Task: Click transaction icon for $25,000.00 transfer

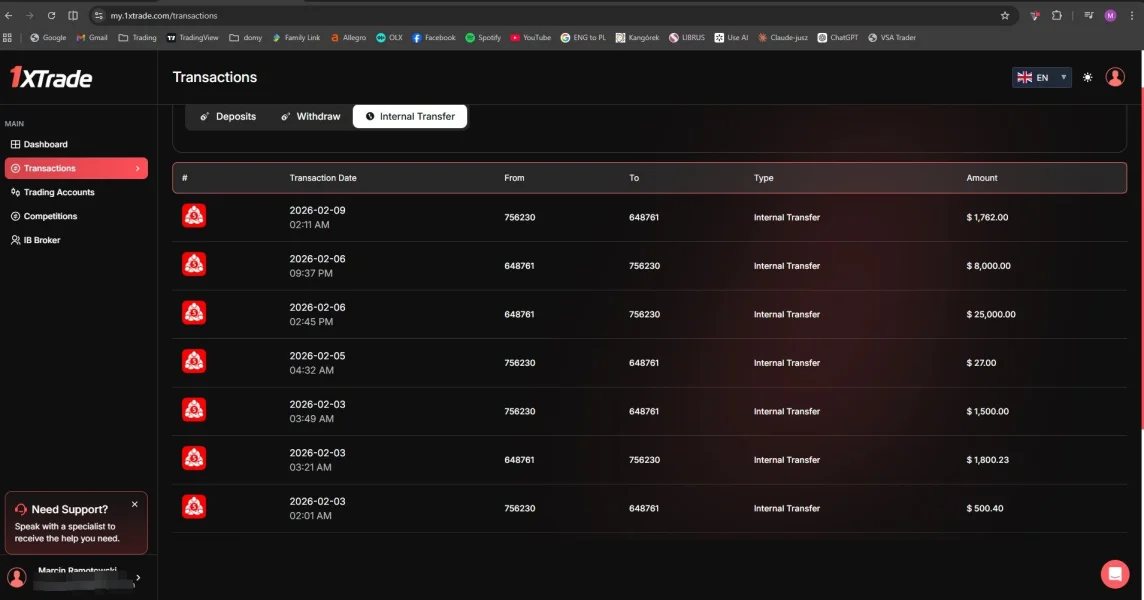Action: tap(194, 313)
